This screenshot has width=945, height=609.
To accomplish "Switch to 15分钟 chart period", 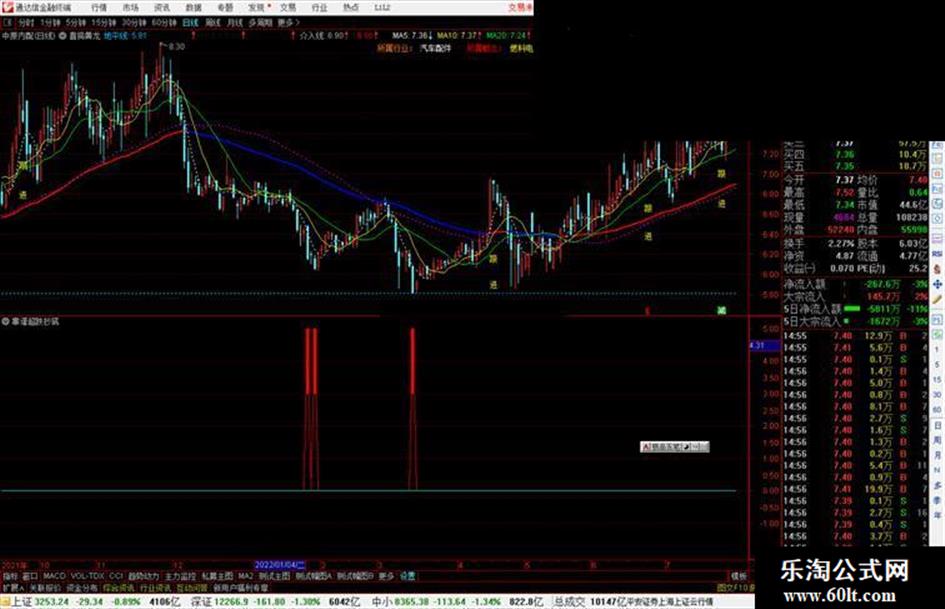I will click(103, 23).
